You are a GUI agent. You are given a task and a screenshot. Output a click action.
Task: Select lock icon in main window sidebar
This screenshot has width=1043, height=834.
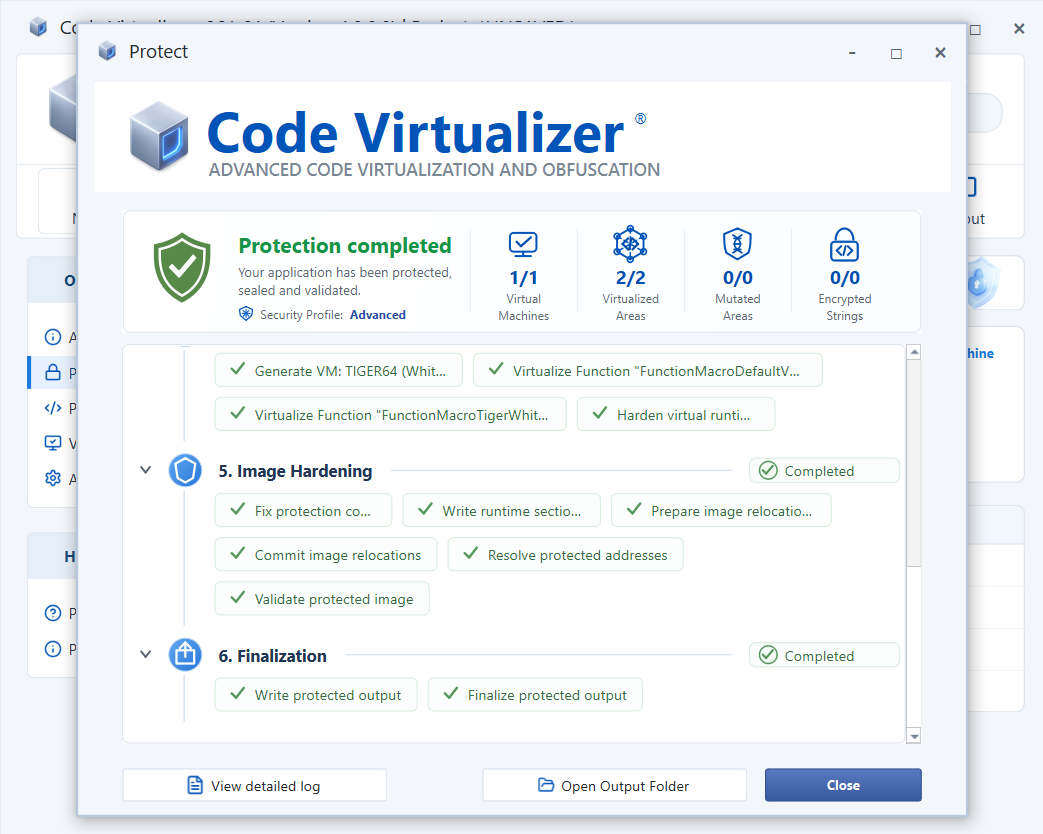coord(53,372)
